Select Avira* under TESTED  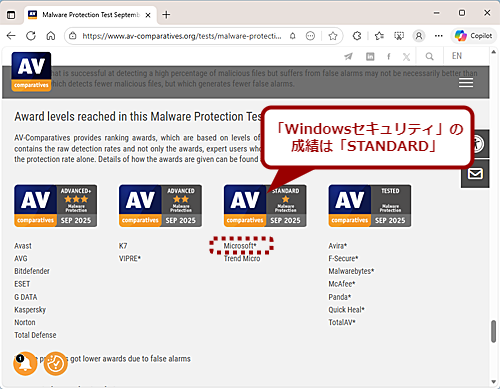coord(338,246)
